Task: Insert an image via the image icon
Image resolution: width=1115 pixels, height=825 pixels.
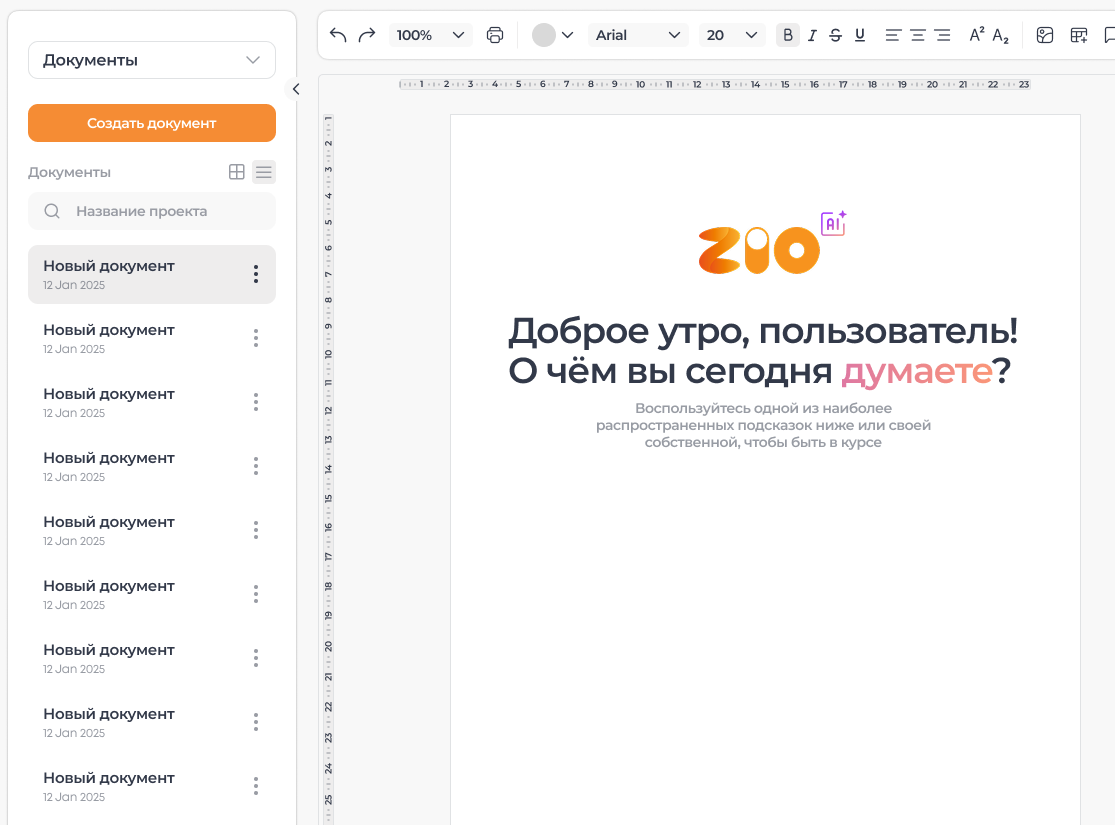Action: point(1045,34)
